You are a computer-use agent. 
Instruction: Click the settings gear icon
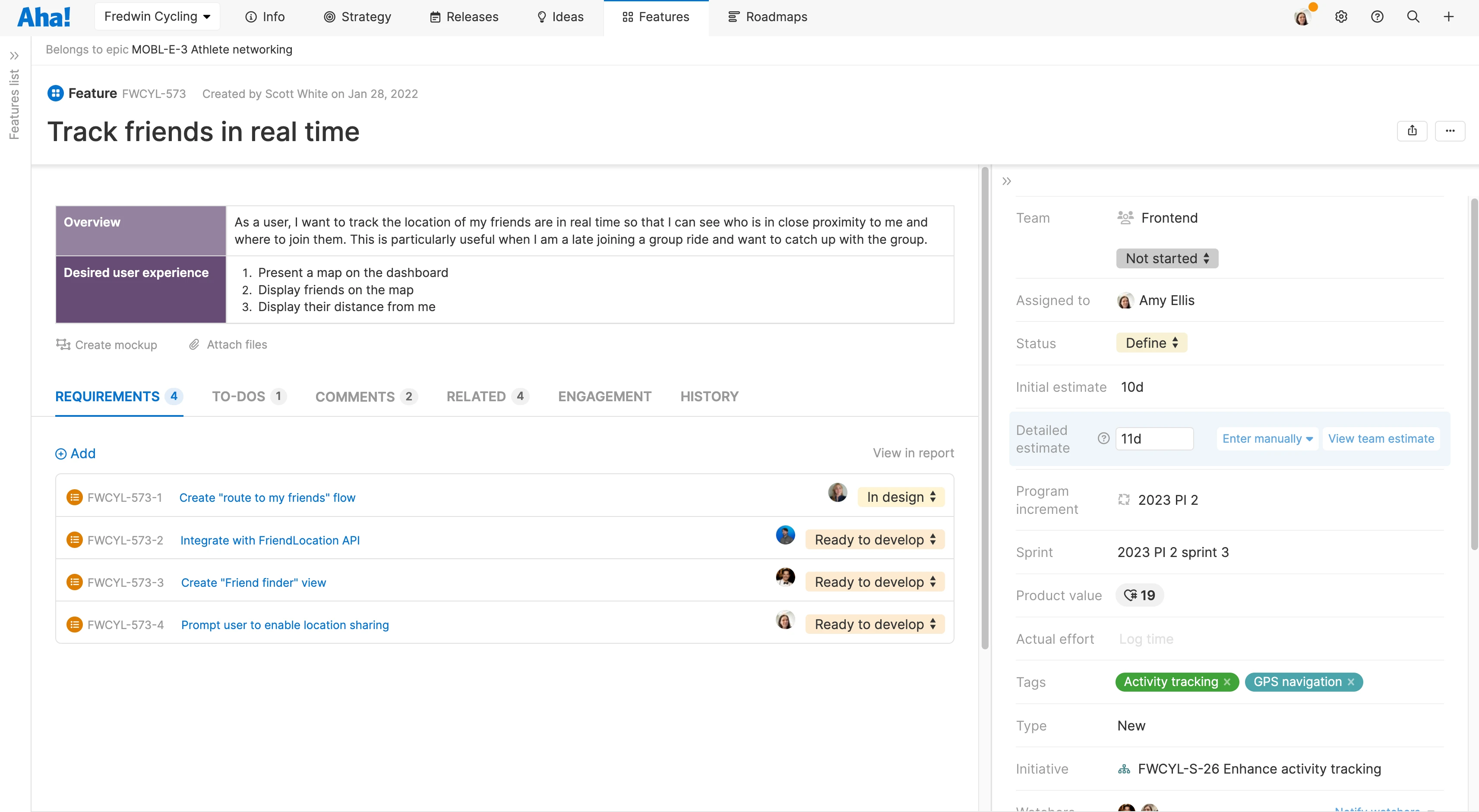click(1340, 17)
